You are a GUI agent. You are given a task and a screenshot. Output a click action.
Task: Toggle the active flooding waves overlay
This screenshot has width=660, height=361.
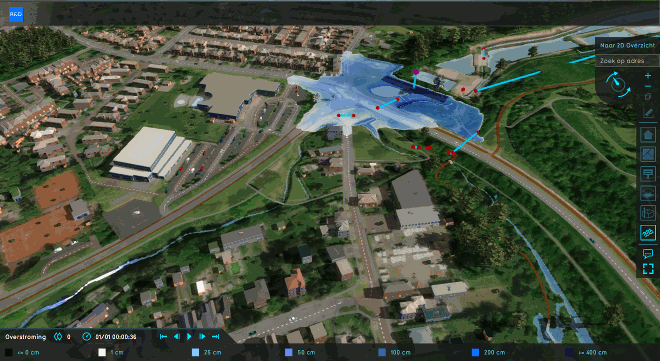coord(648,233)
